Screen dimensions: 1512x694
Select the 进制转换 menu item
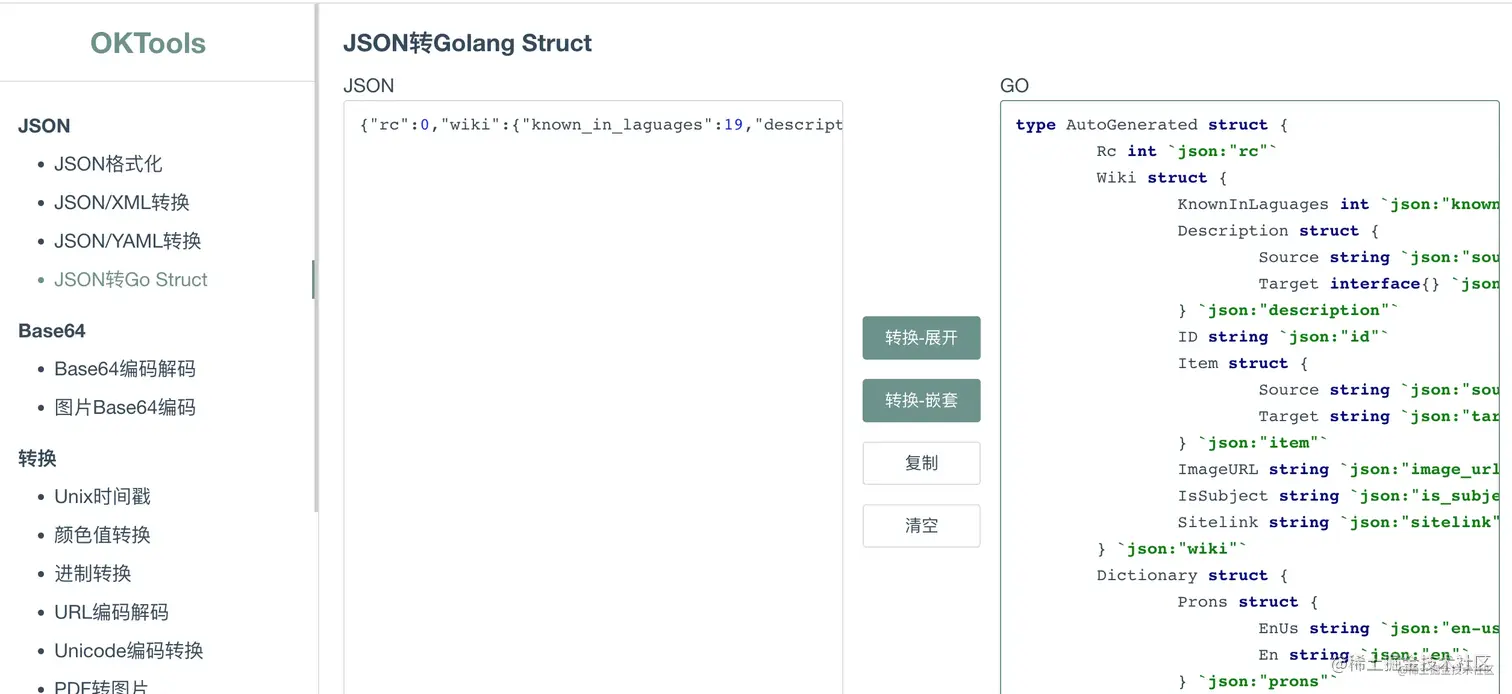pos(93,574)
